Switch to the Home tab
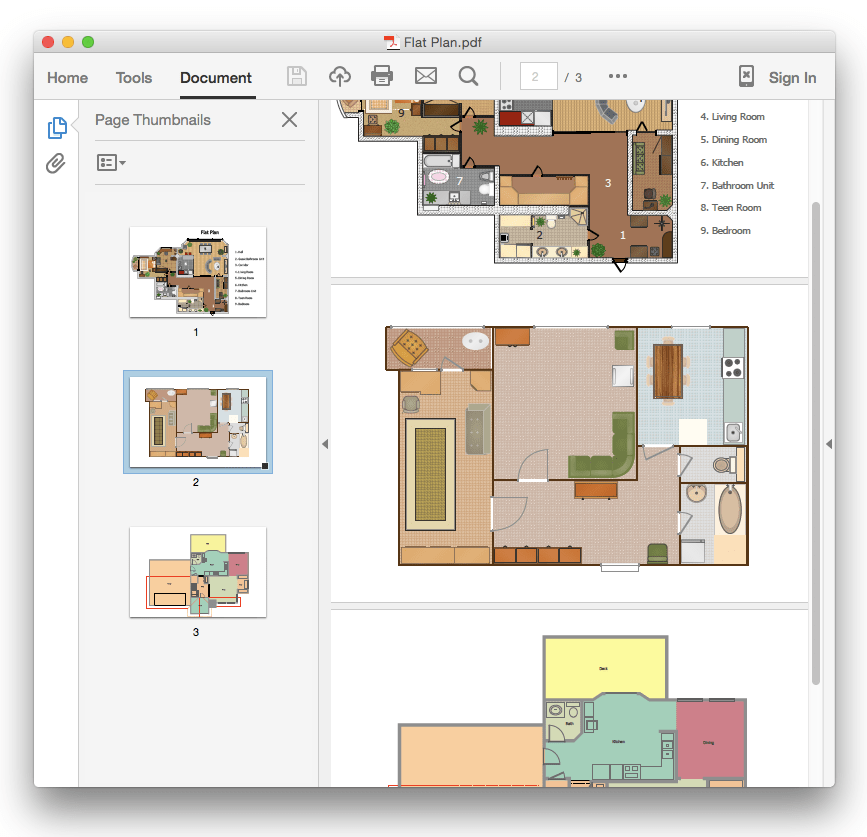The height and width of the screenshot is (837, 867). (67, 77)
